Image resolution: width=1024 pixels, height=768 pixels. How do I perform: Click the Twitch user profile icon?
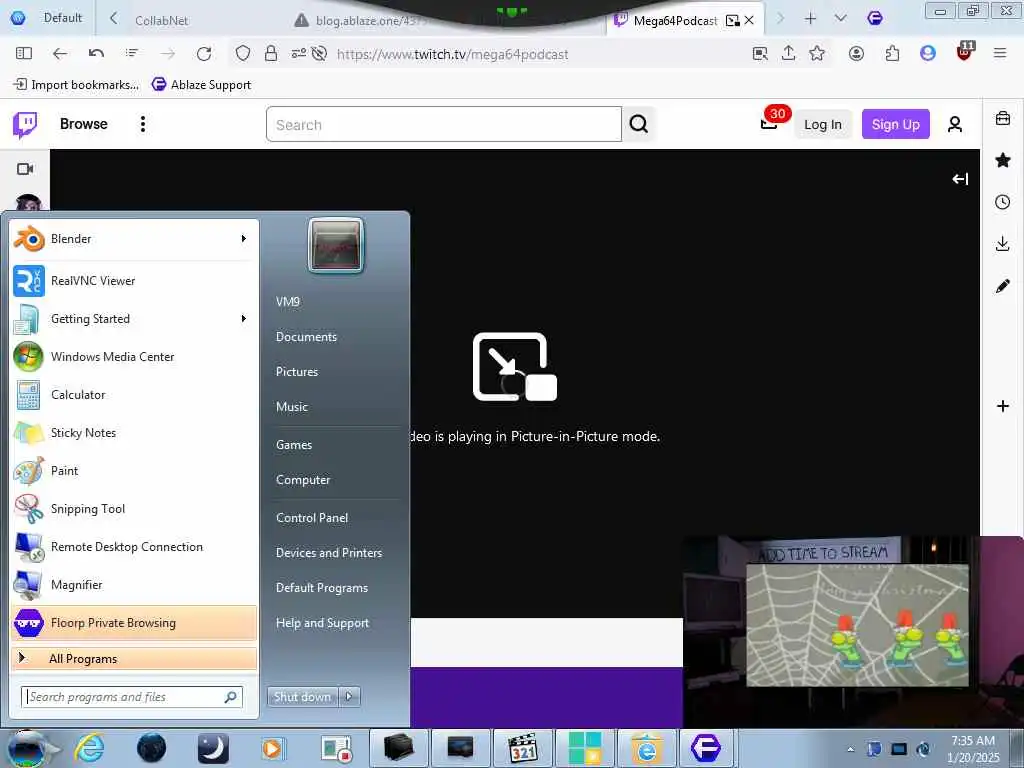pos(954,124)
